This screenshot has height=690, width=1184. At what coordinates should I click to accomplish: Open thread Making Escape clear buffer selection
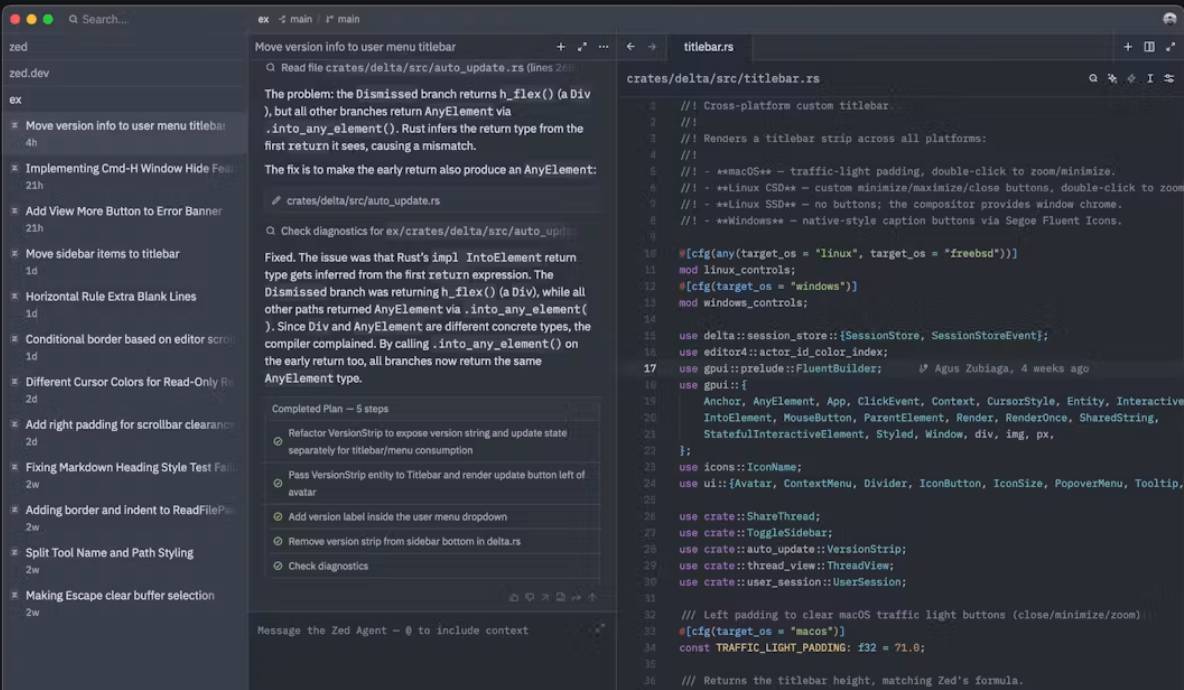125,603
